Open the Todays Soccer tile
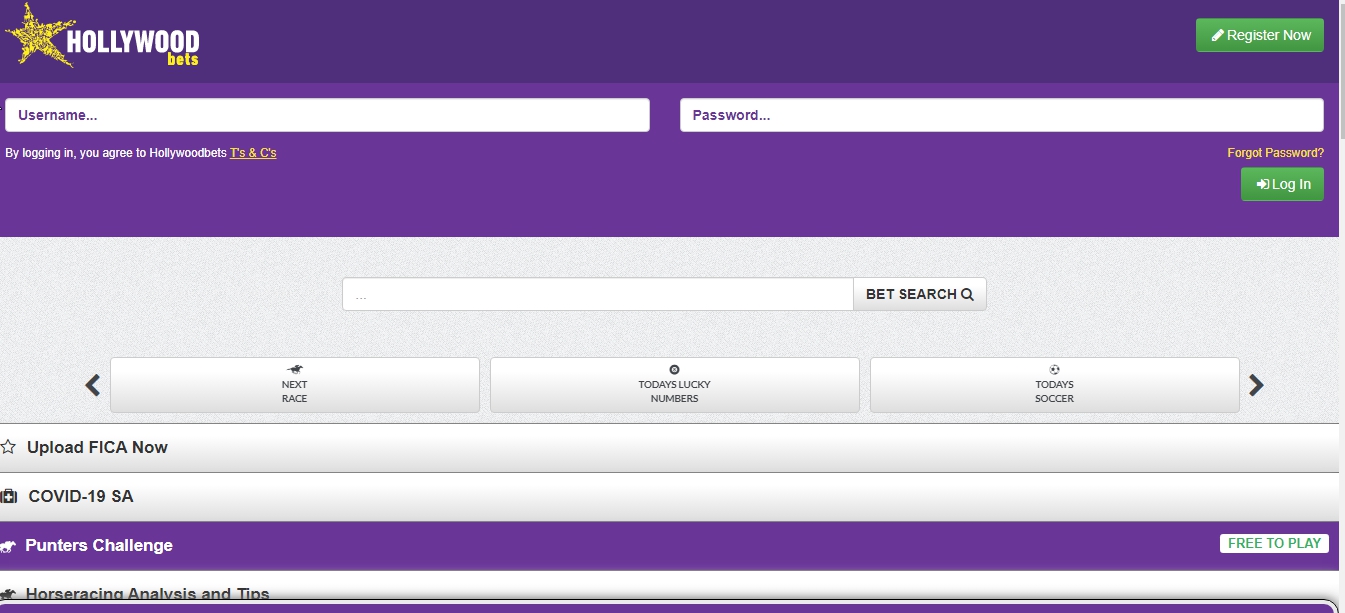1345x613 pixels. 1055,385
